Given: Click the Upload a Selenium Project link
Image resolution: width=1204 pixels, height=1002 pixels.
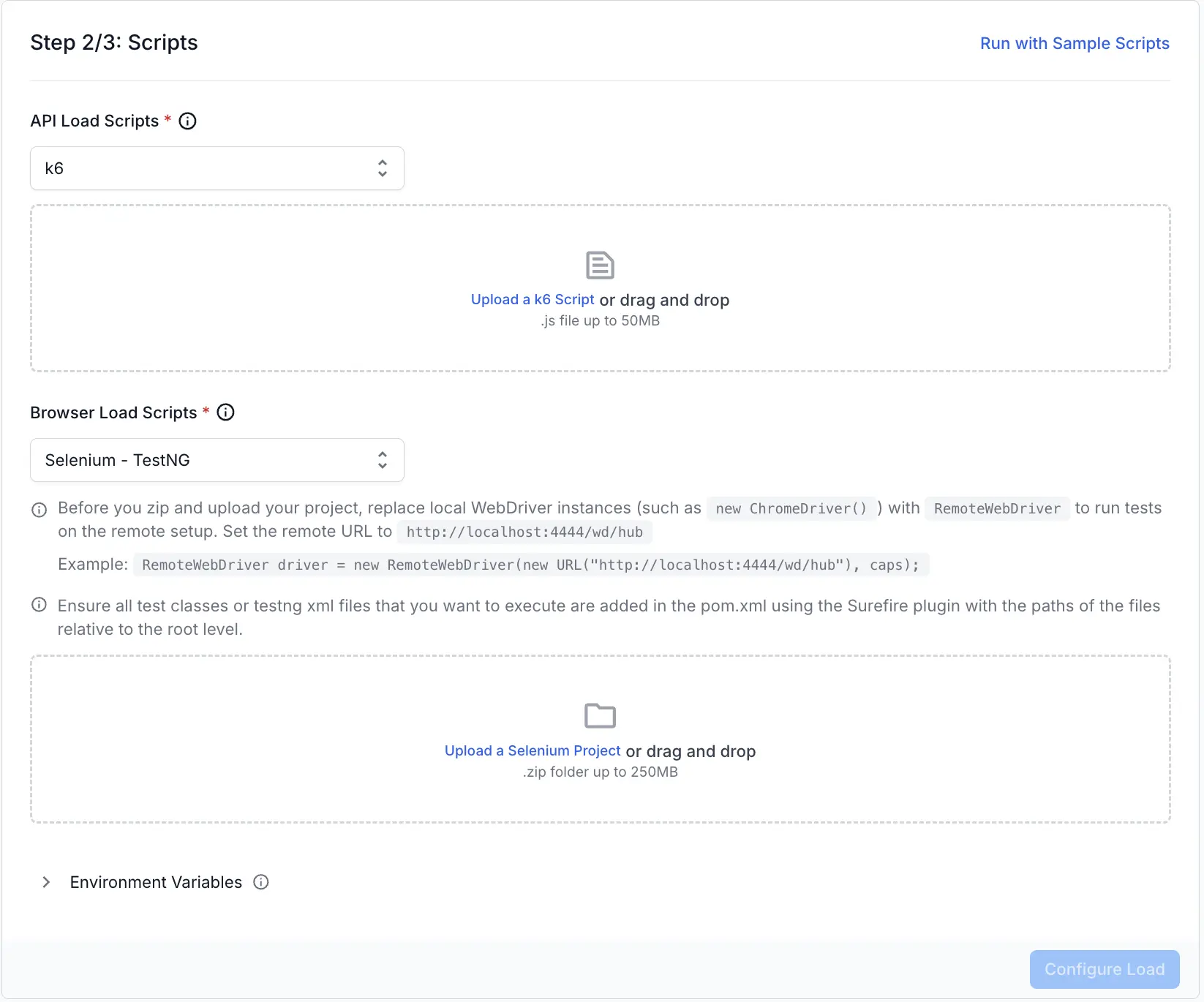Looking at the screenshot, I should [x=532, y=751].
